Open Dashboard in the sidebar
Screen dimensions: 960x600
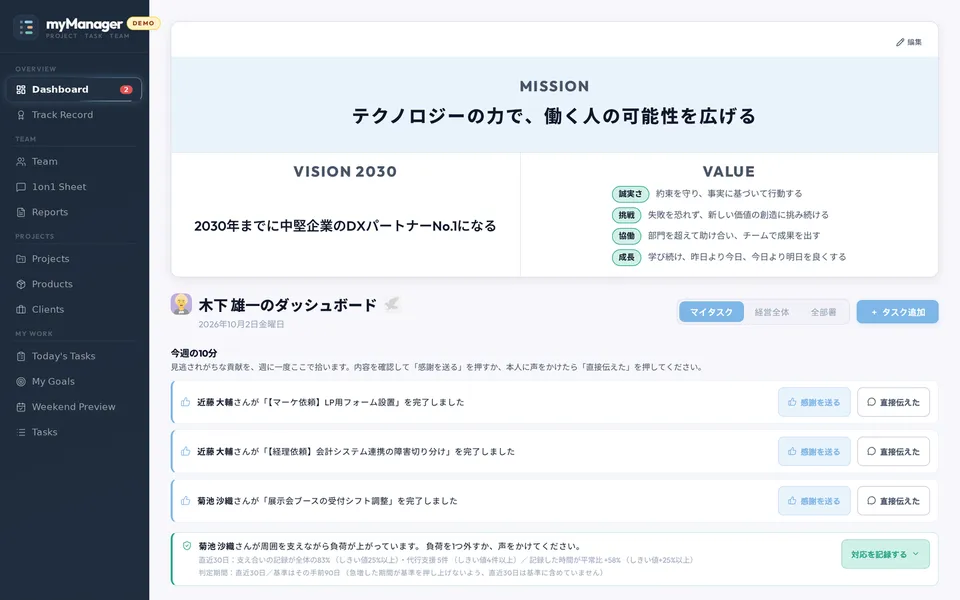pos(74,89)
